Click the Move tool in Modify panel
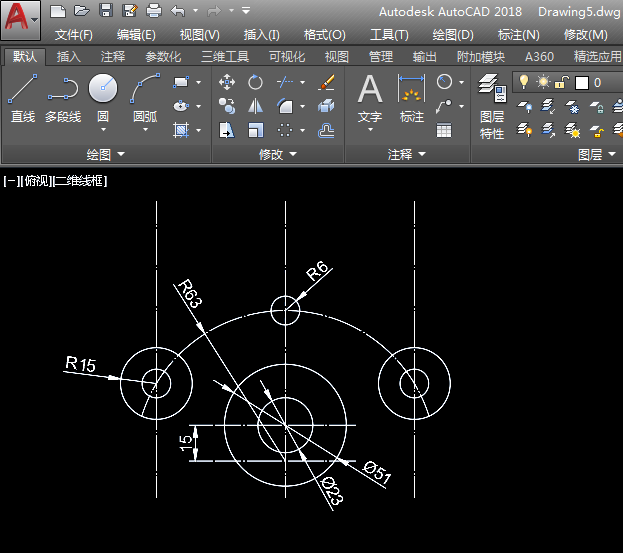The height and width of the screenshot is (553, 623). (x=227, y=82)
